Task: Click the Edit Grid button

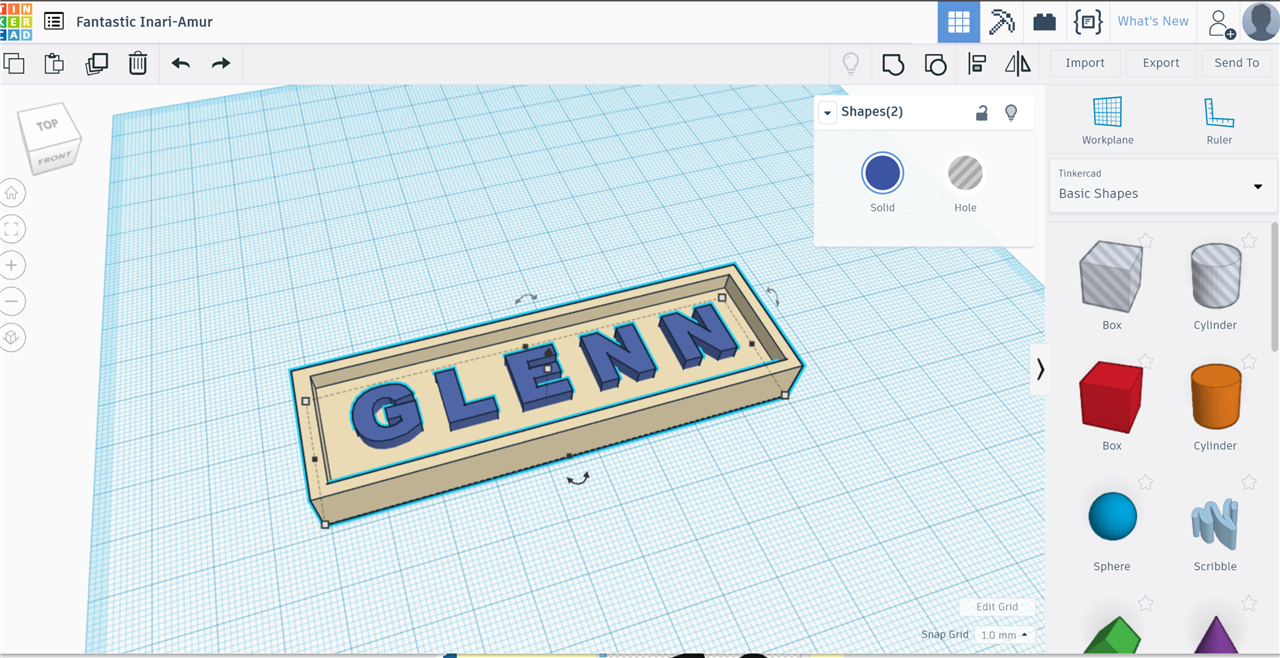Action: click(x=997, y=607)
